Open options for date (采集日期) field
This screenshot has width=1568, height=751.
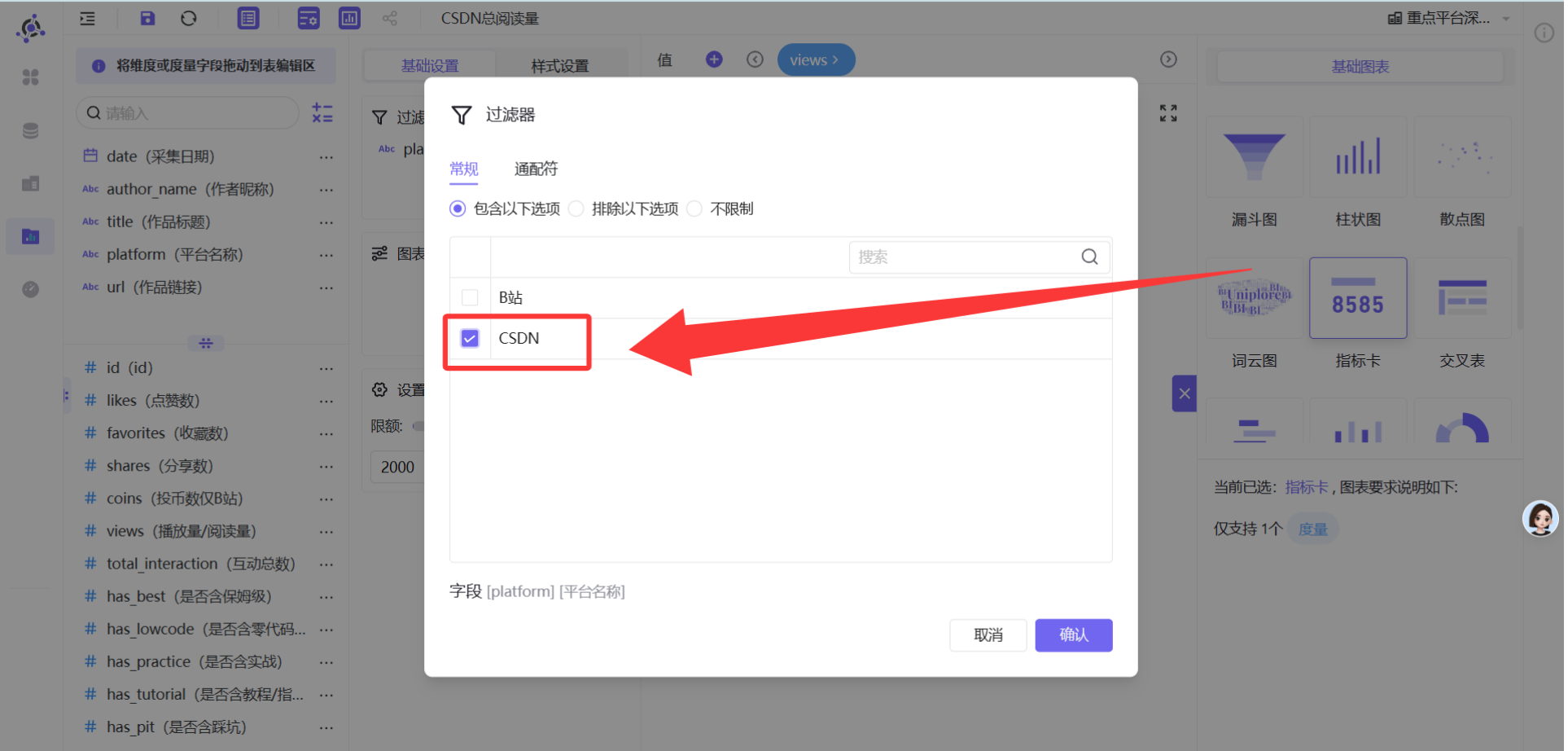(x=326, y=157)
